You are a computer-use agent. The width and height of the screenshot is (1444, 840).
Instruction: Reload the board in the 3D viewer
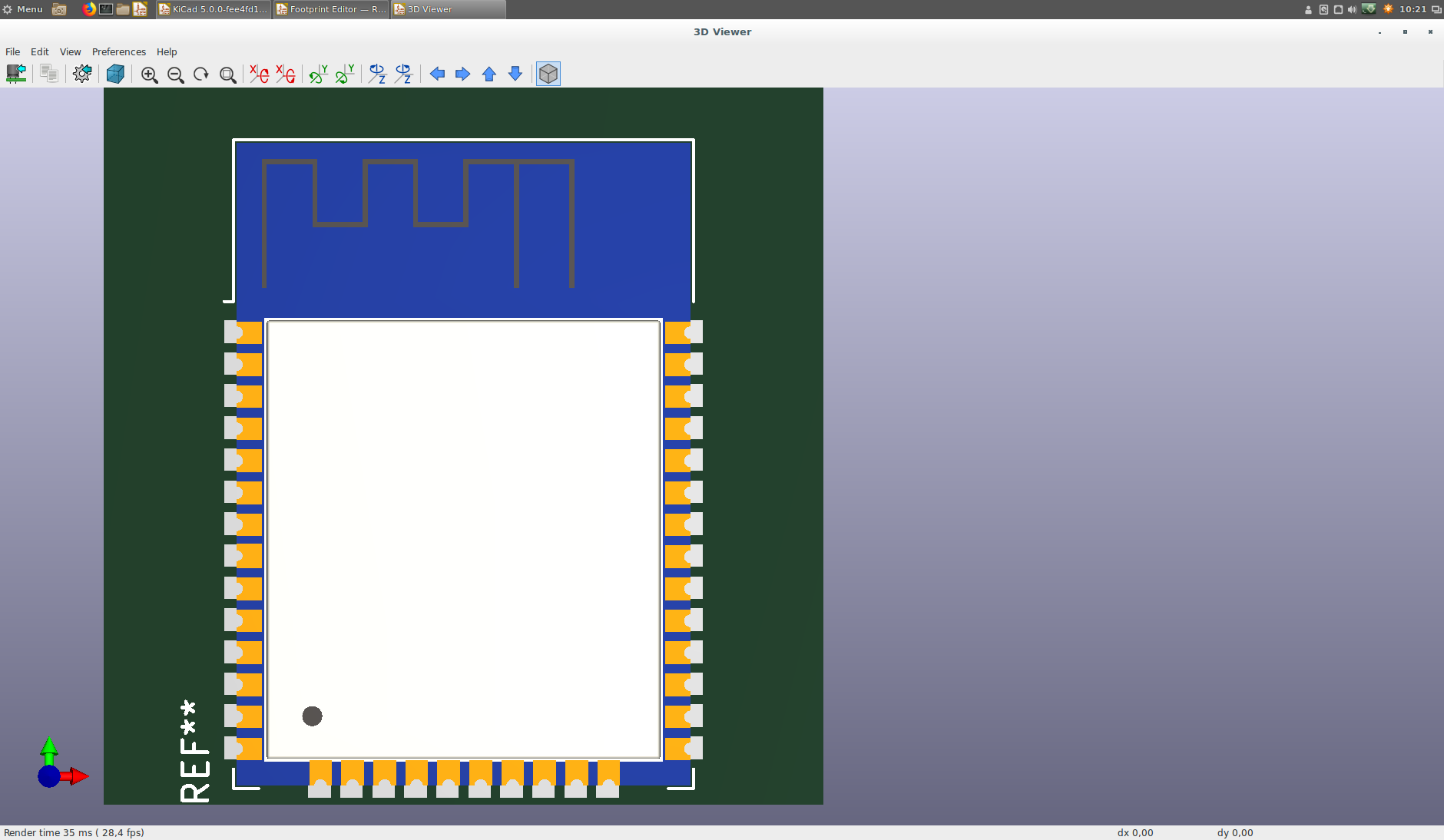(17, 74)
